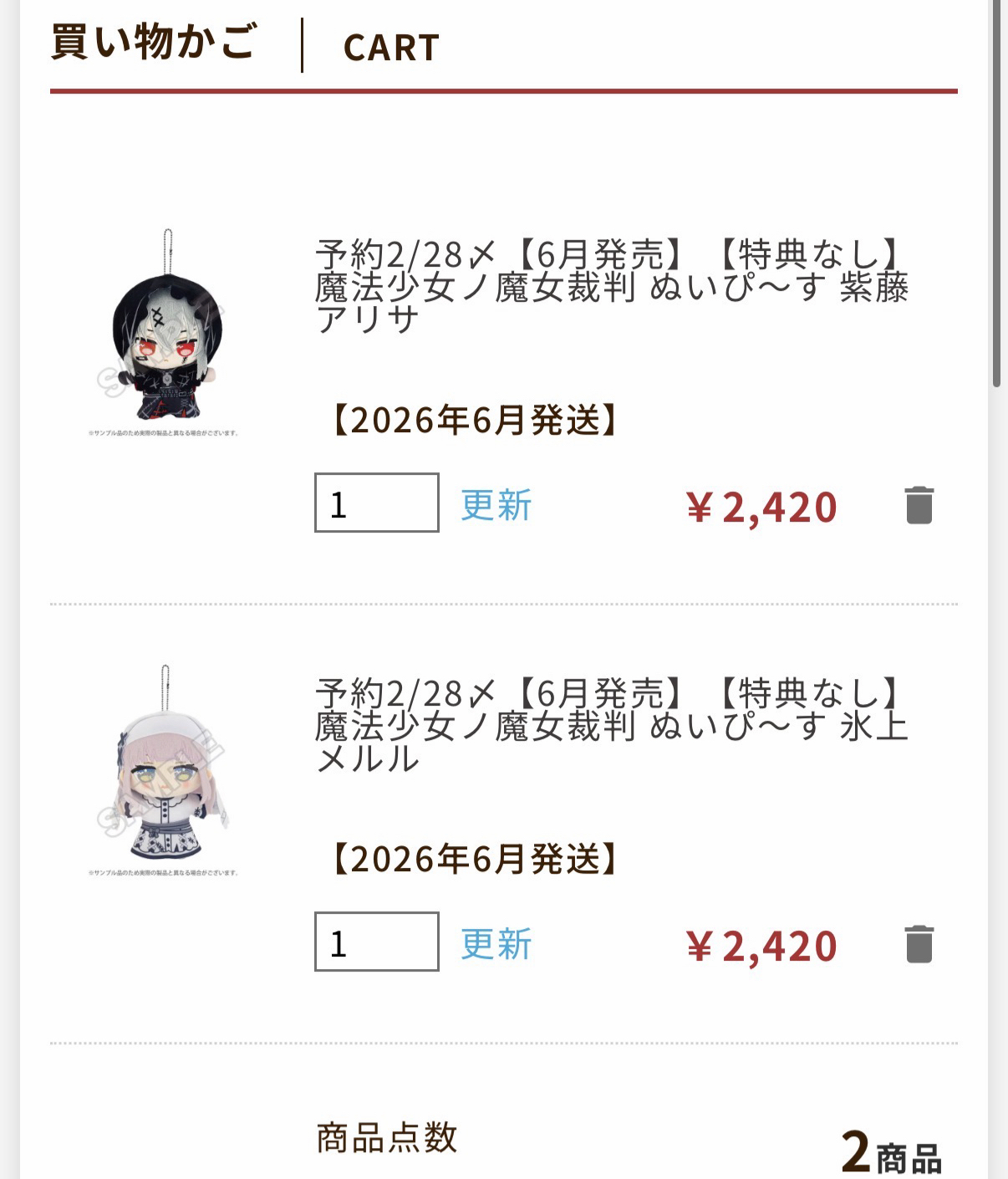
Task: Open the ぬいぴ〜す 紫藤アリサ product title
Action: point(612,287)
